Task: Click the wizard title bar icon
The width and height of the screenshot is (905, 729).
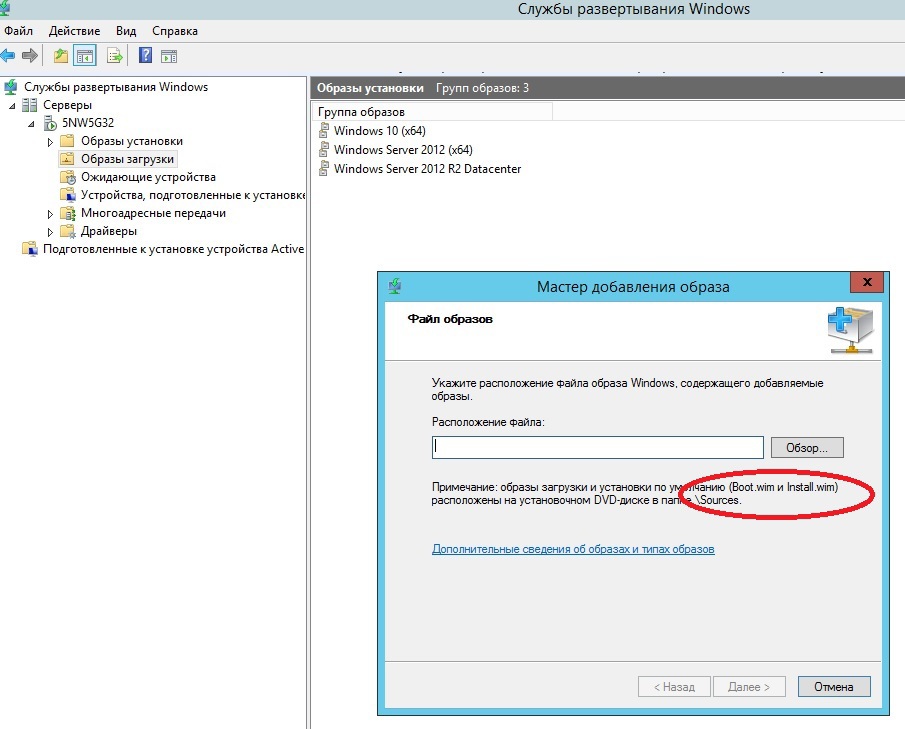Action: coord(395,286)
